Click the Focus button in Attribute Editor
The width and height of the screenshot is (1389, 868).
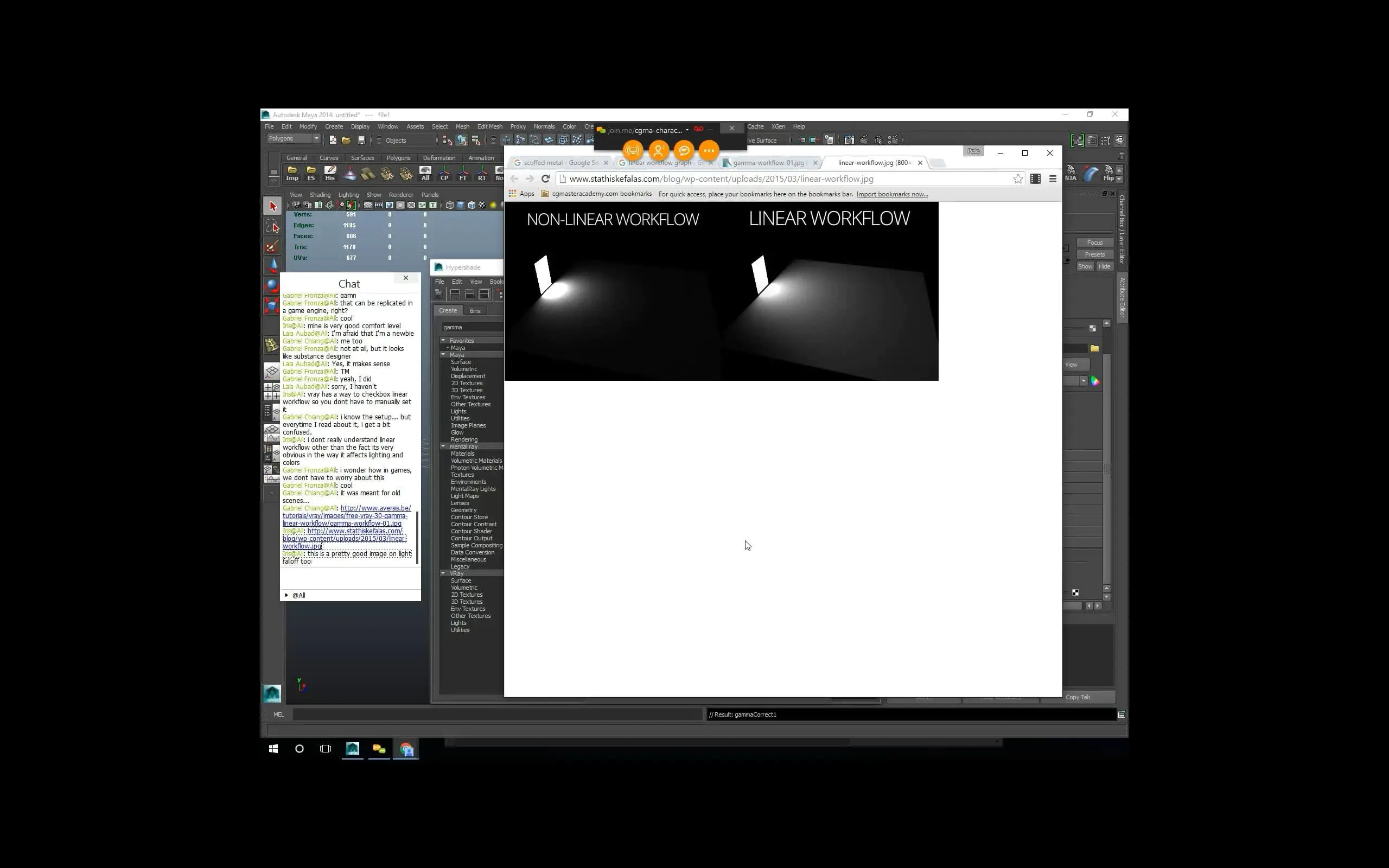1094,243
